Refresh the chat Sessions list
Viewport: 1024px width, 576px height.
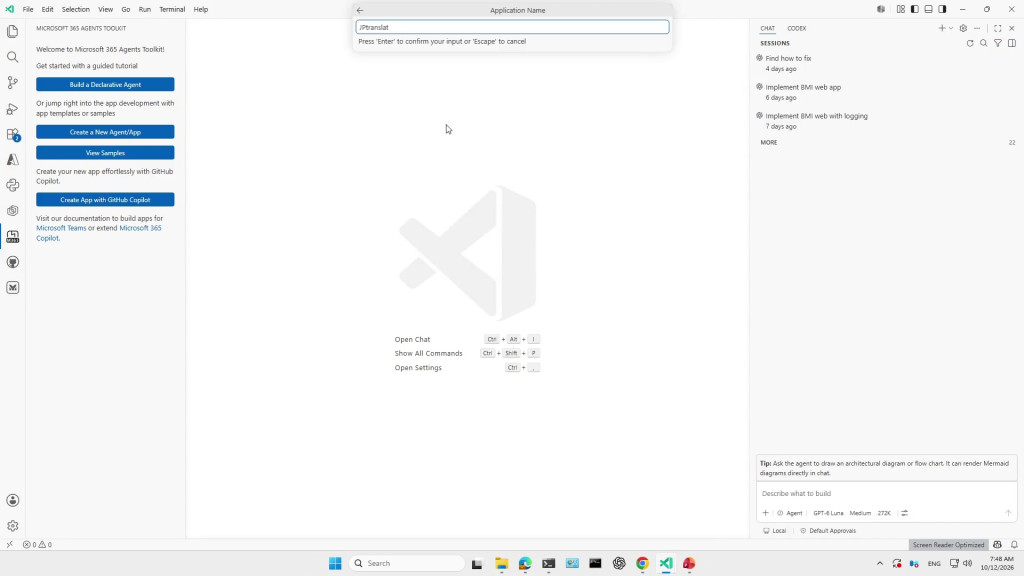[970, 43]
